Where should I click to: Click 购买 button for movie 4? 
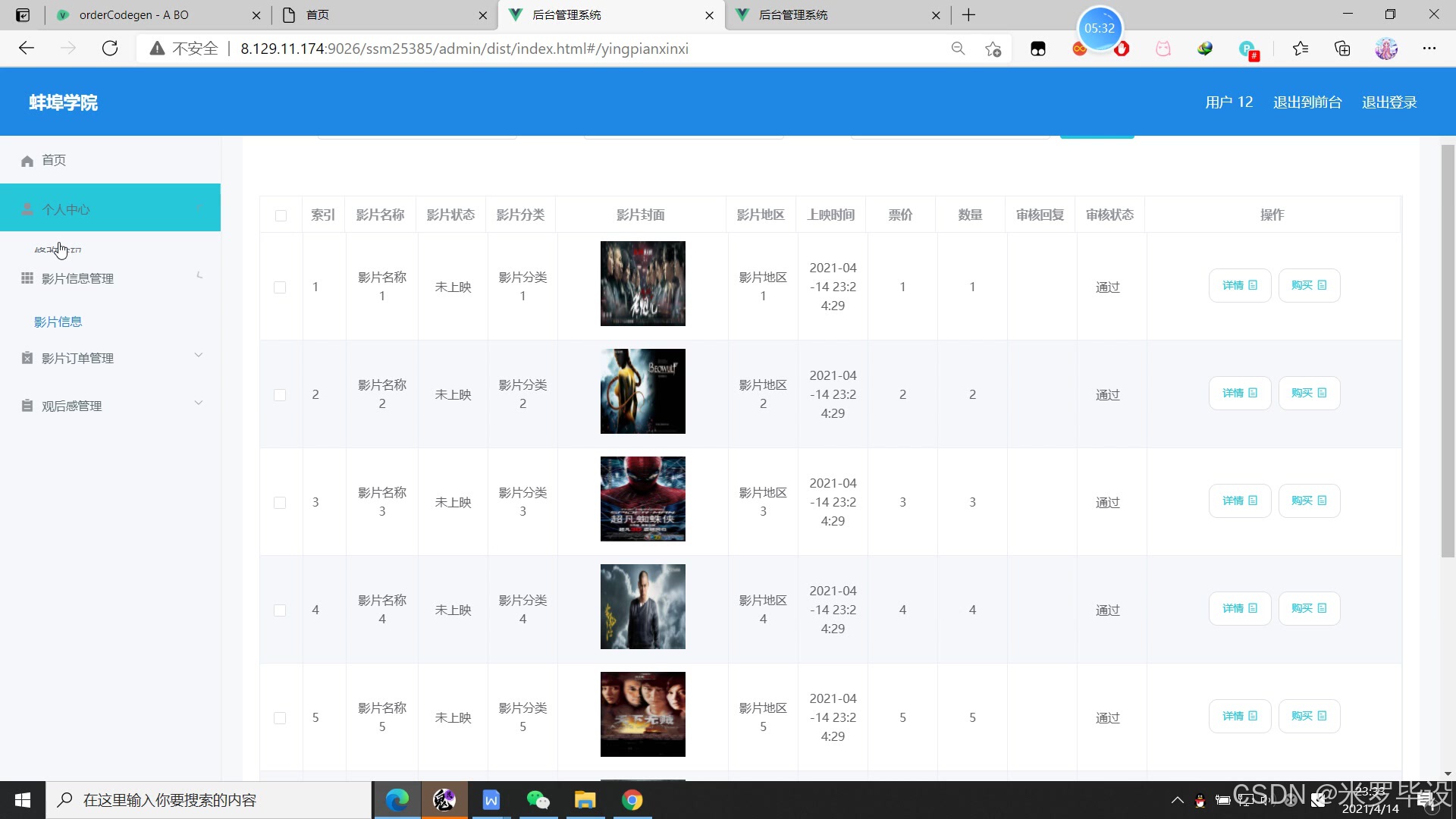tap(1309, 608)
